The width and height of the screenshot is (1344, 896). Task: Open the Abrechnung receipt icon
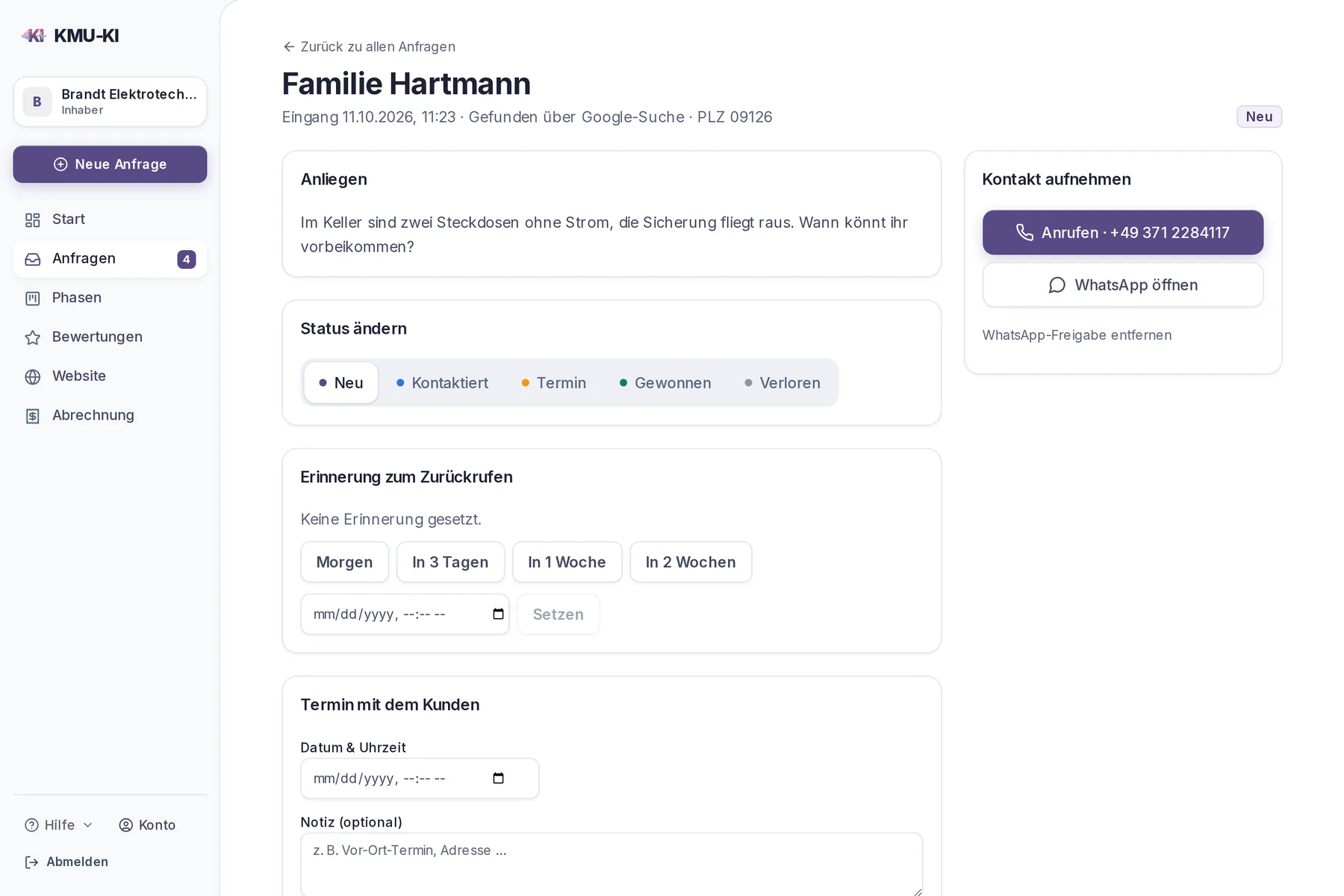[x=32, y=416]
